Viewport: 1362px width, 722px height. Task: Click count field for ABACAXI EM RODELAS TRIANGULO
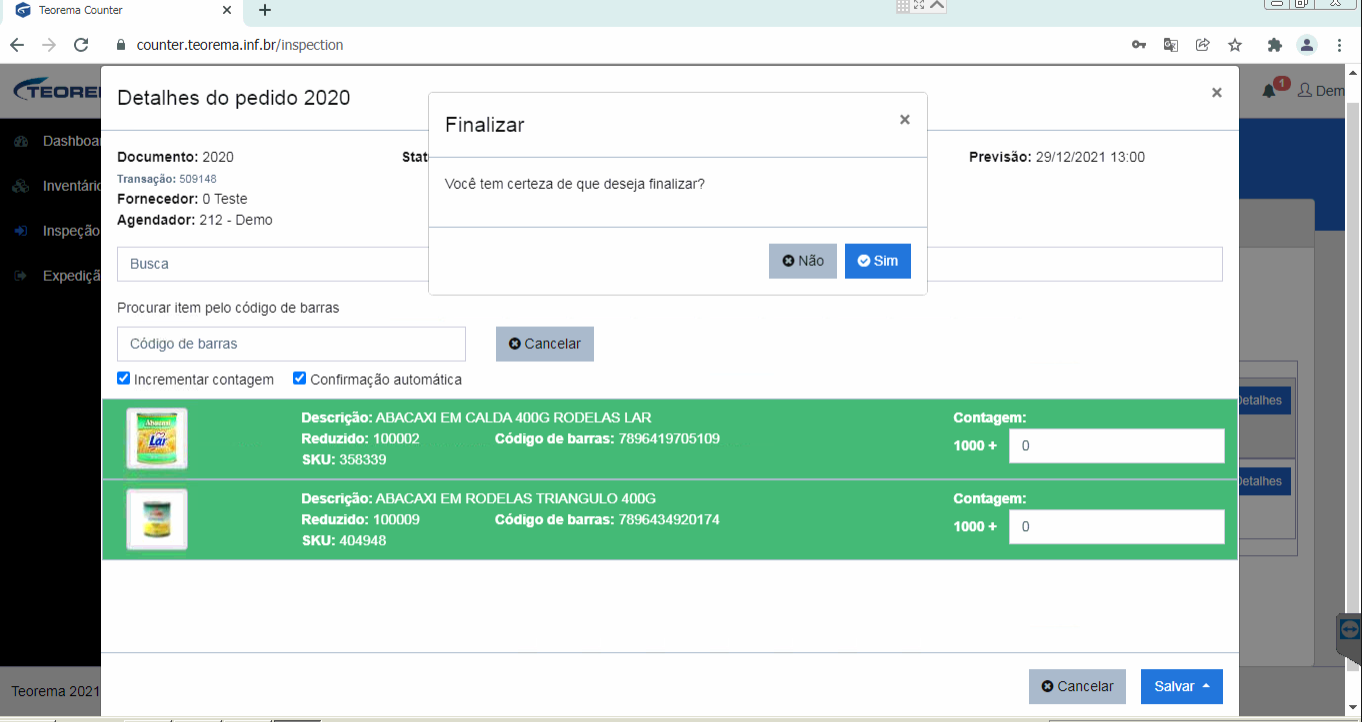pos(1116,527)
